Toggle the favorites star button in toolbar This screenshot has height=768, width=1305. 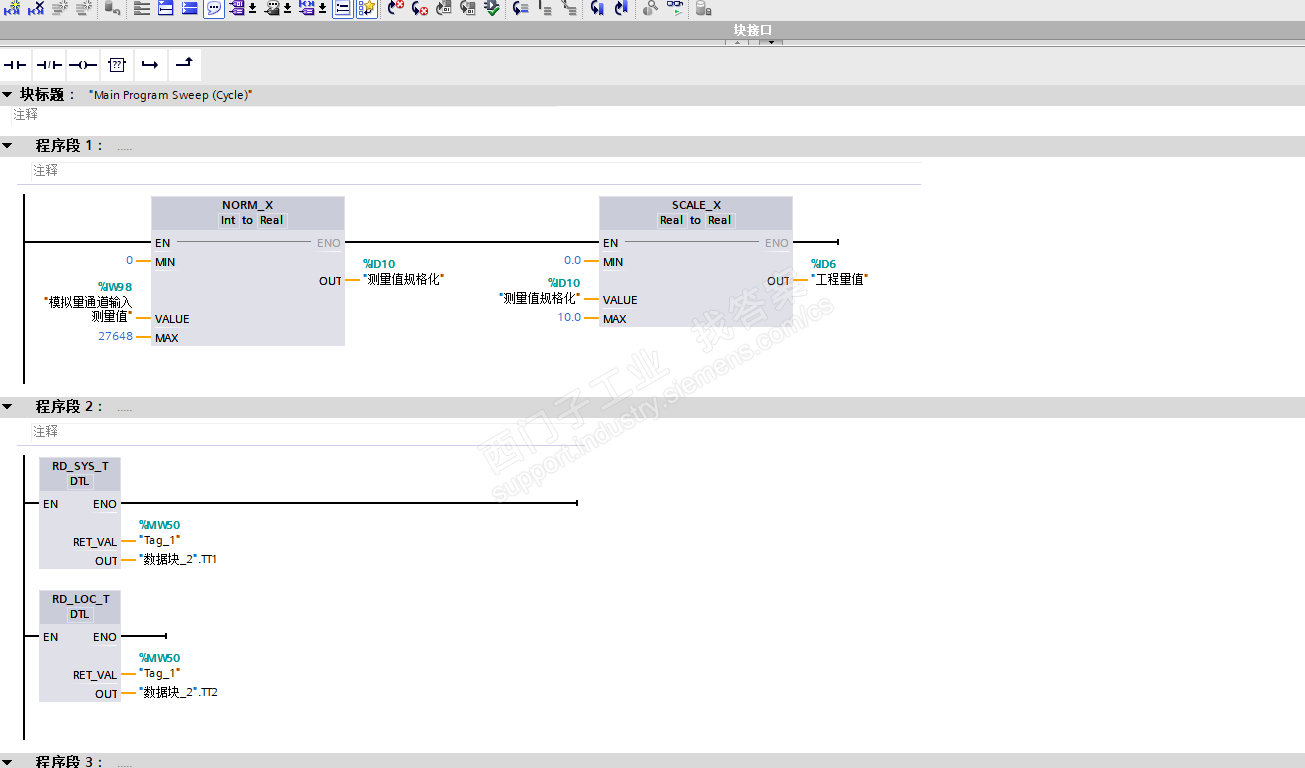click(x=367, y=8)
